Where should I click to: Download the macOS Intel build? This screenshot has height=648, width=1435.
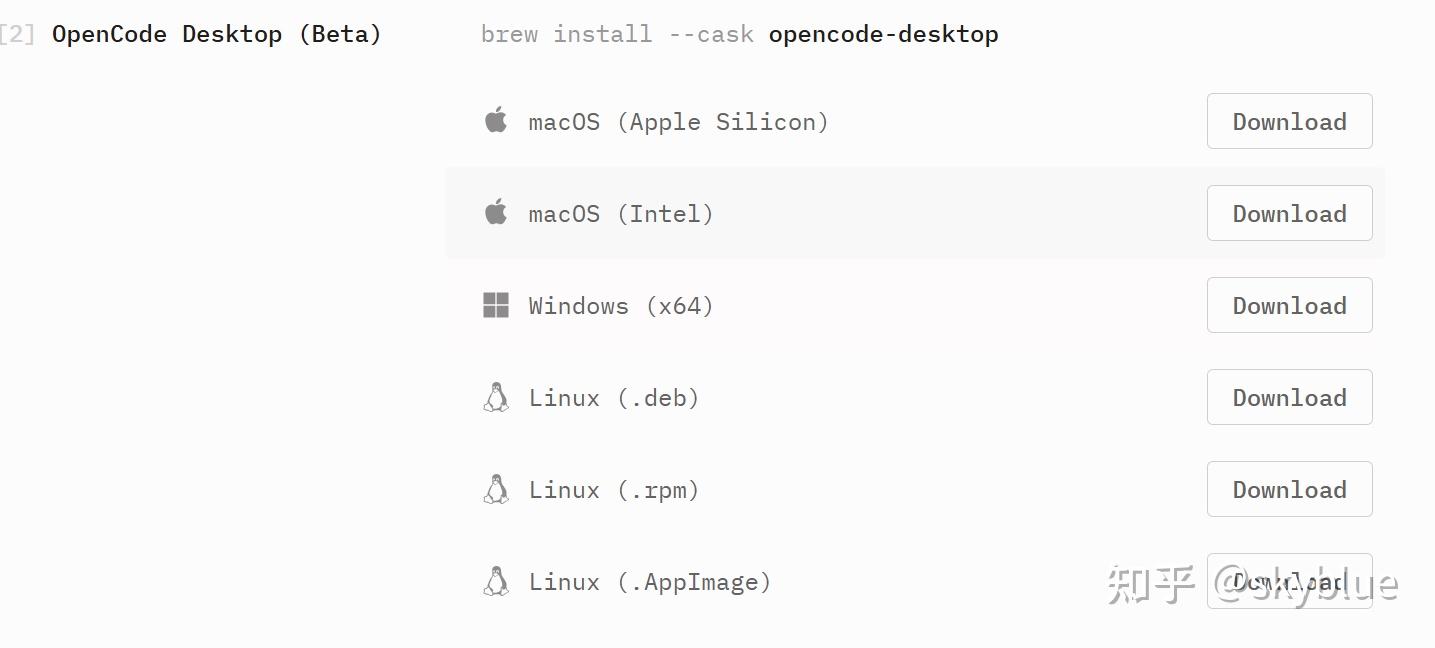pyautogui.click(x=1289, y=214)
